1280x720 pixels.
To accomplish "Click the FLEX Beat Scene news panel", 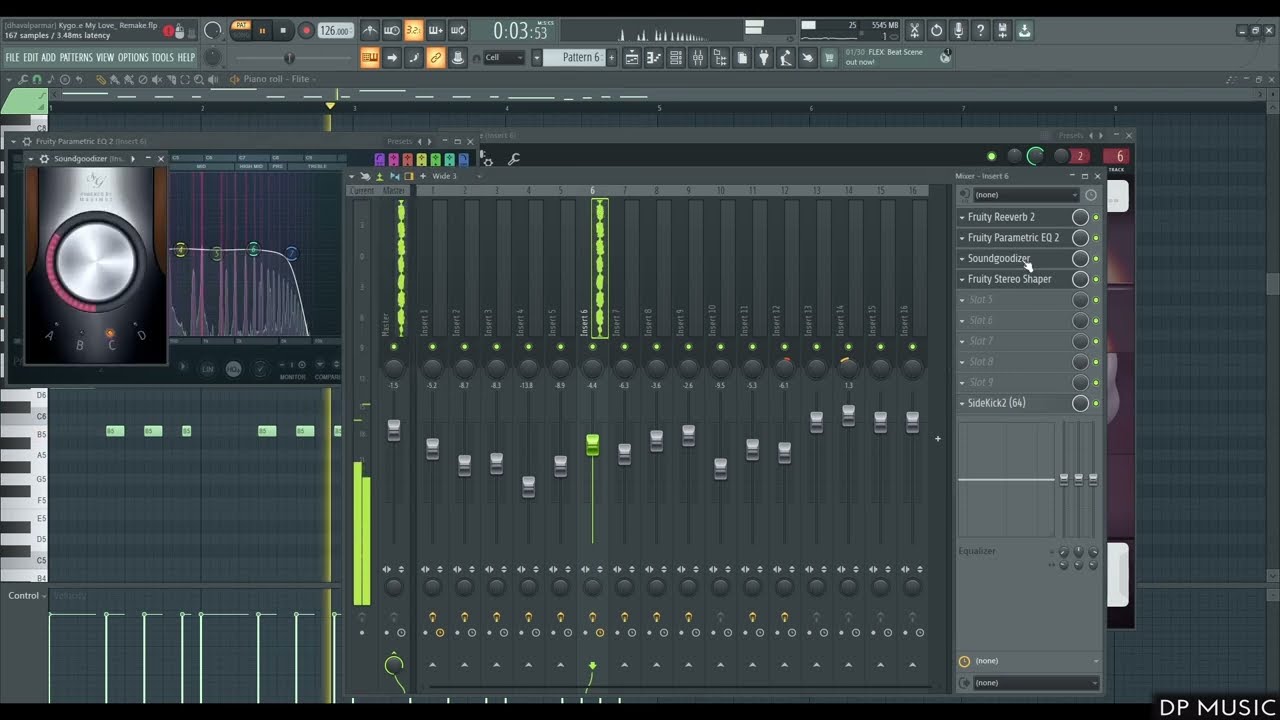I will (897, 57).
